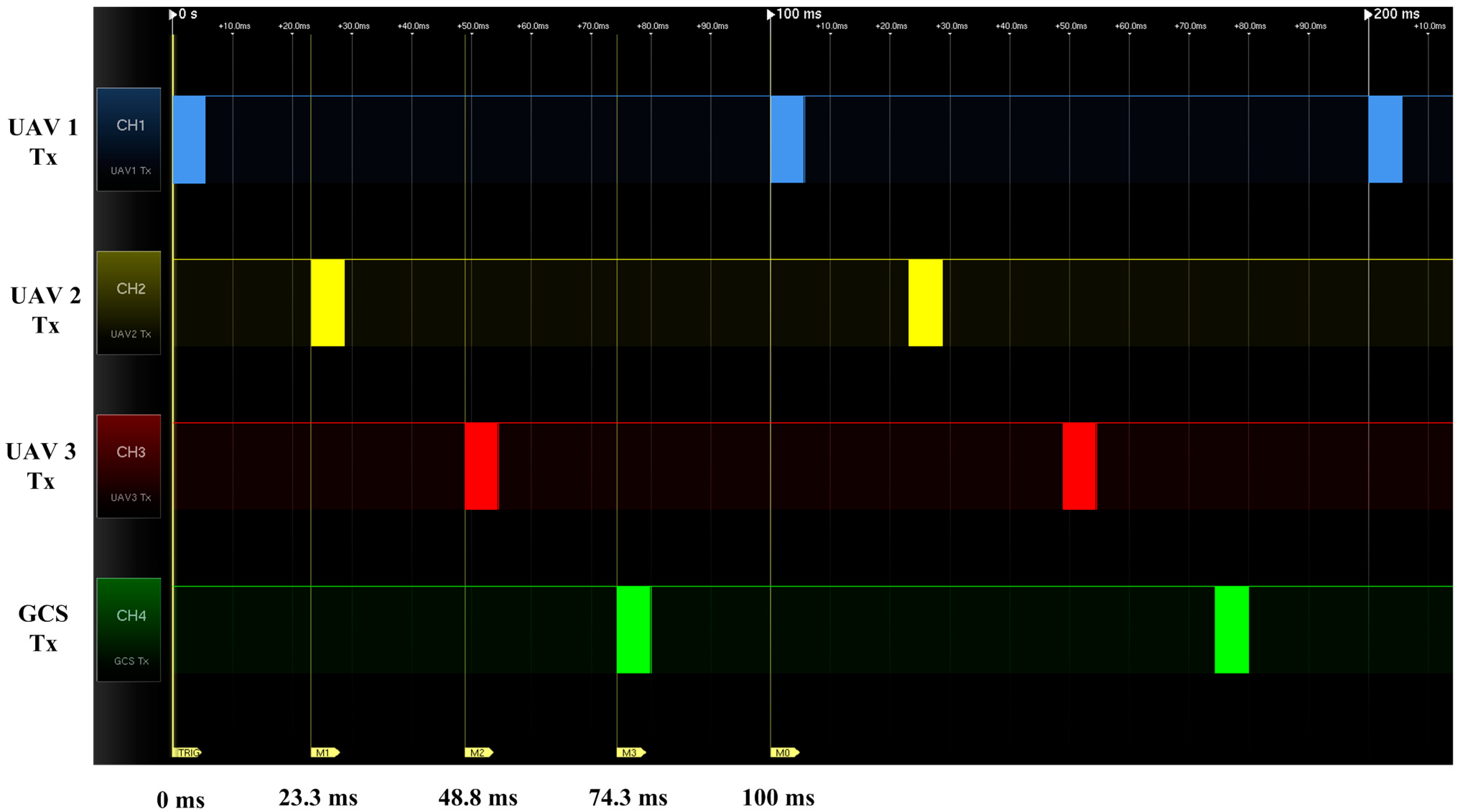Screen dimensions: 1458x812
Task: Select the CH2 UAV2 Tx channel box
Action: (x=129, y=303)
